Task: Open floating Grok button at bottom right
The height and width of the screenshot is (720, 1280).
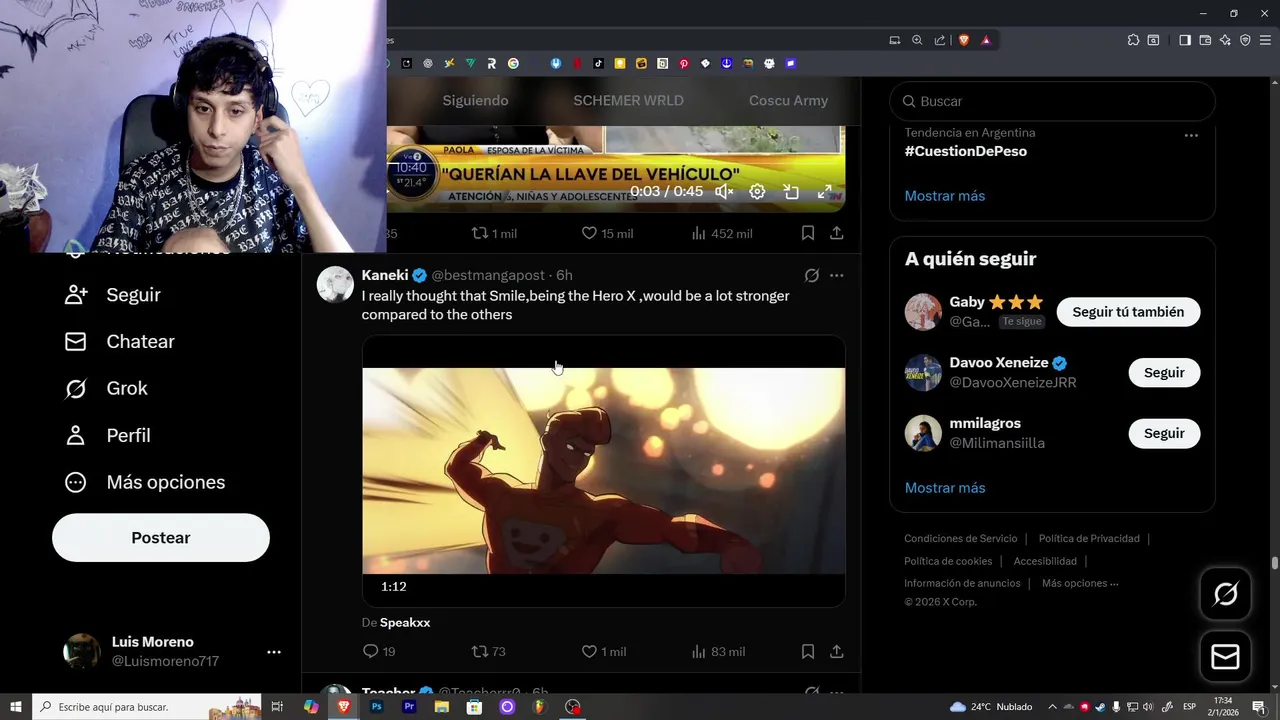Action: [x=1225, y=594]
